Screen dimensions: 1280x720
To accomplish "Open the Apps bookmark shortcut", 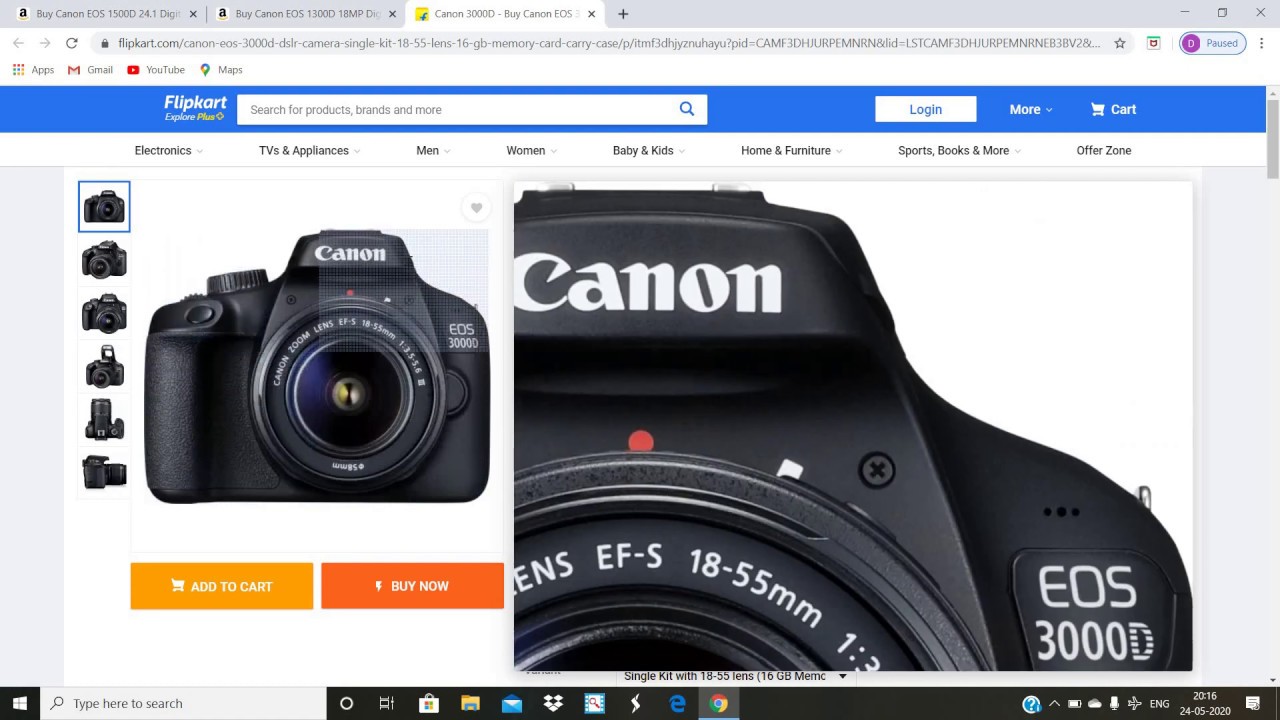I will click(x=33, y=70).
